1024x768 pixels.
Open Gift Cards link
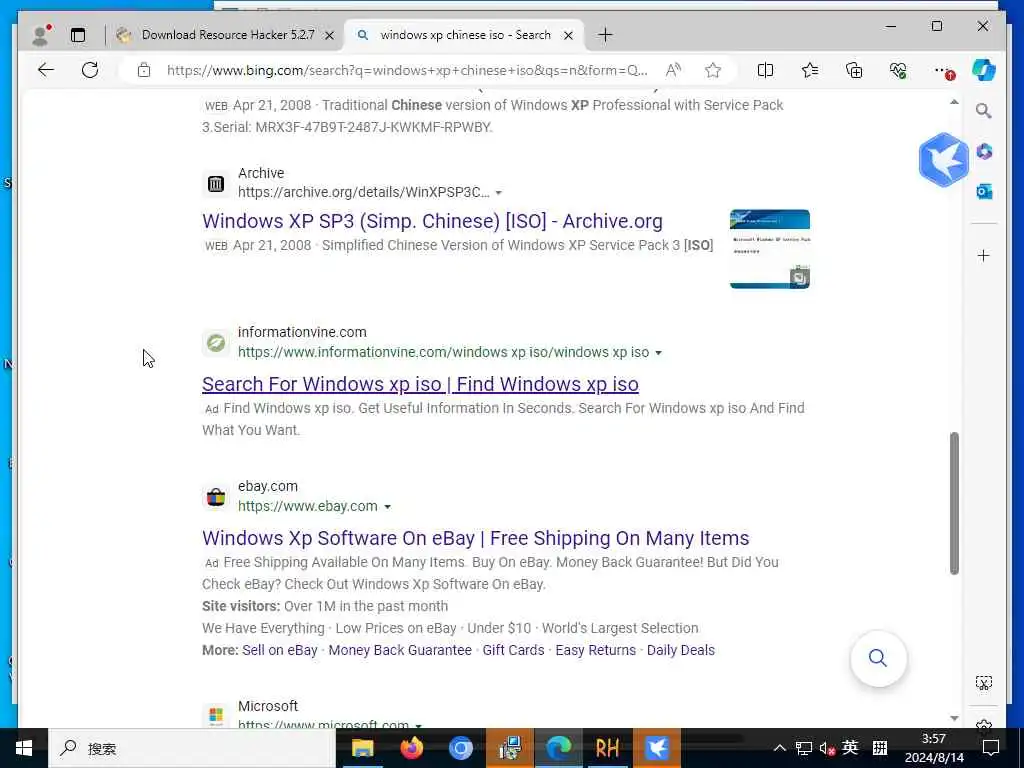point(513,650)
